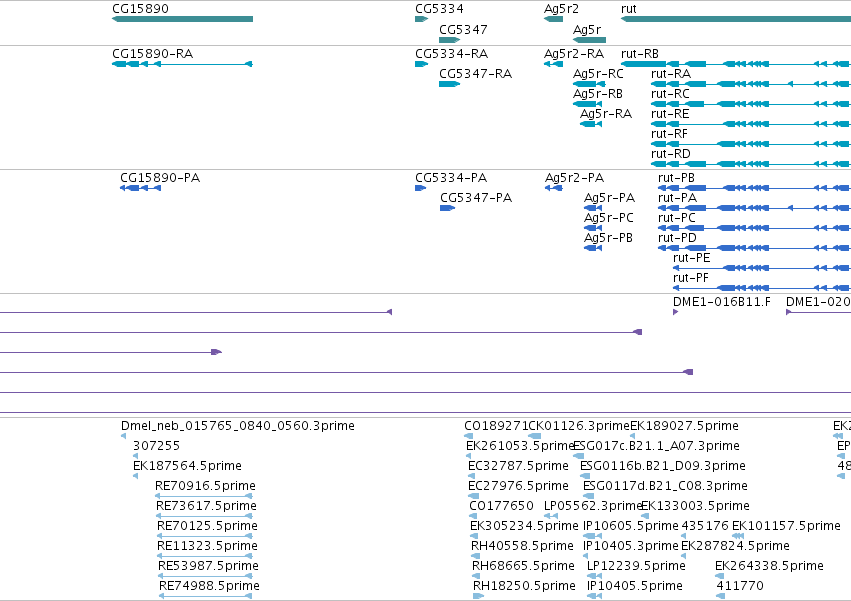Viewport: 851px width, 601px height.
Task: Click protein label CG5334-PA
Action: pos(451,178)
